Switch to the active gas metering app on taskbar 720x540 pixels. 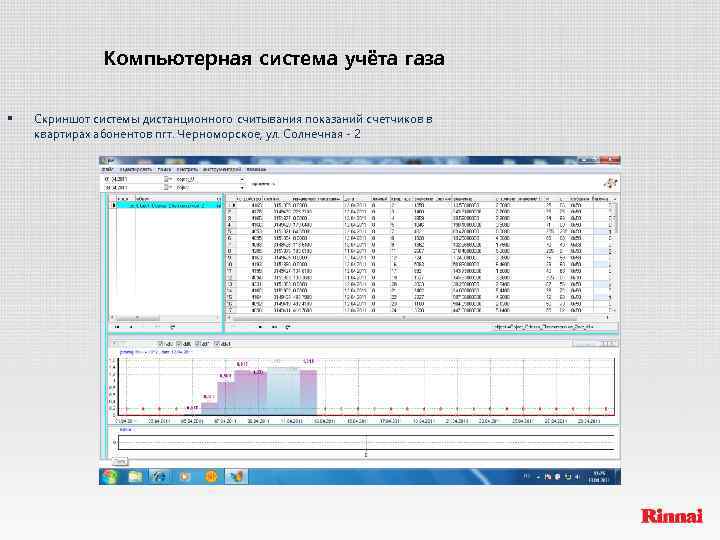236,477
